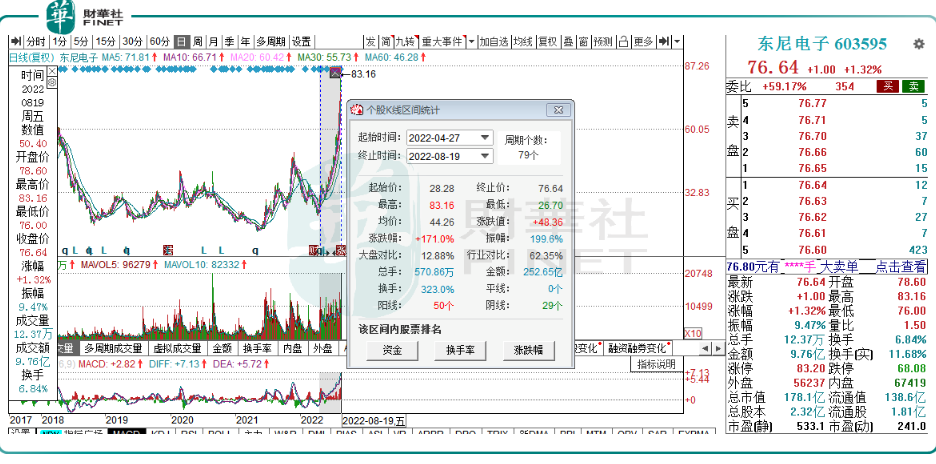Select 多周期成交量 tab
This screenshot has height=464, width=936.
(x=113, y=348)
